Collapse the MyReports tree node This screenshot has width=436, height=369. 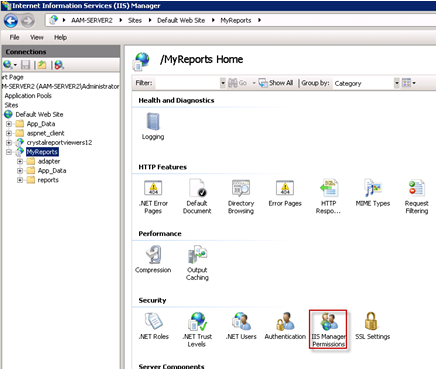9,152
